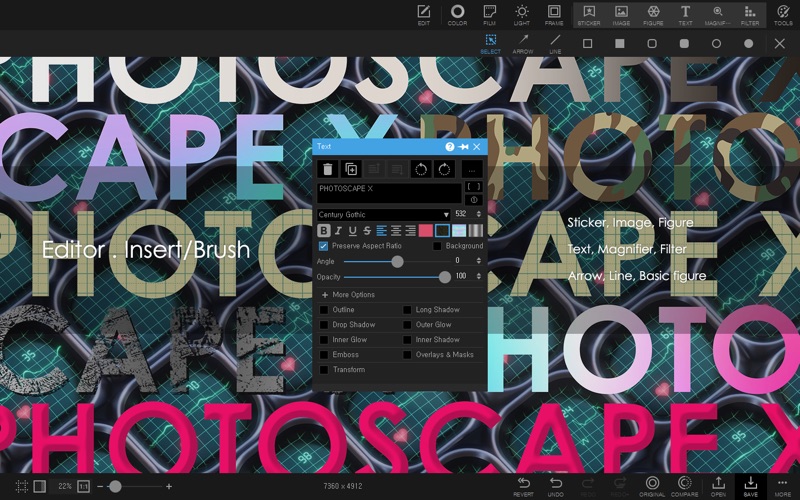Open the Sticker insert tool
800x500 pixels.
coord(589,13)
